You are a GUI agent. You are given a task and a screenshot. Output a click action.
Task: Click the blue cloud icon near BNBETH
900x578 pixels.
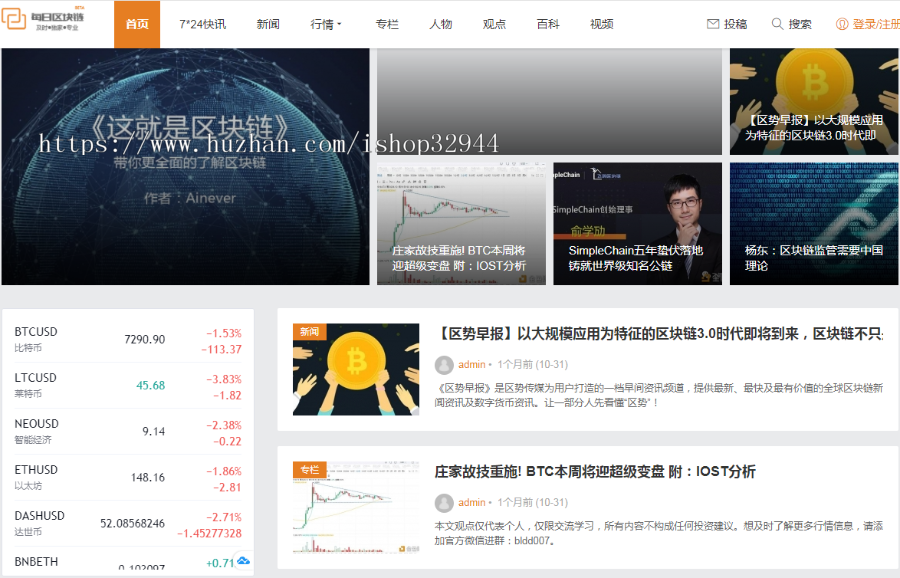[x=243, y=561]
